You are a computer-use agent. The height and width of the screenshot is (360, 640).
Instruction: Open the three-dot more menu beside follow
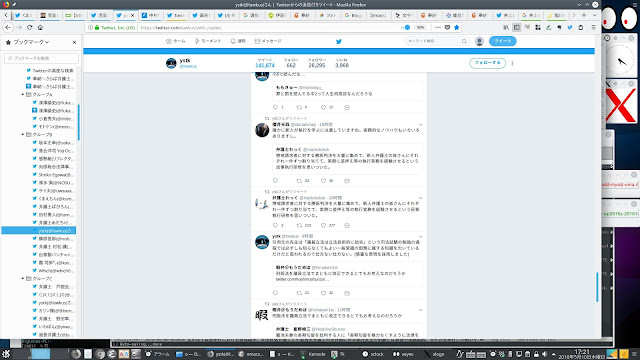pos(513,63)
